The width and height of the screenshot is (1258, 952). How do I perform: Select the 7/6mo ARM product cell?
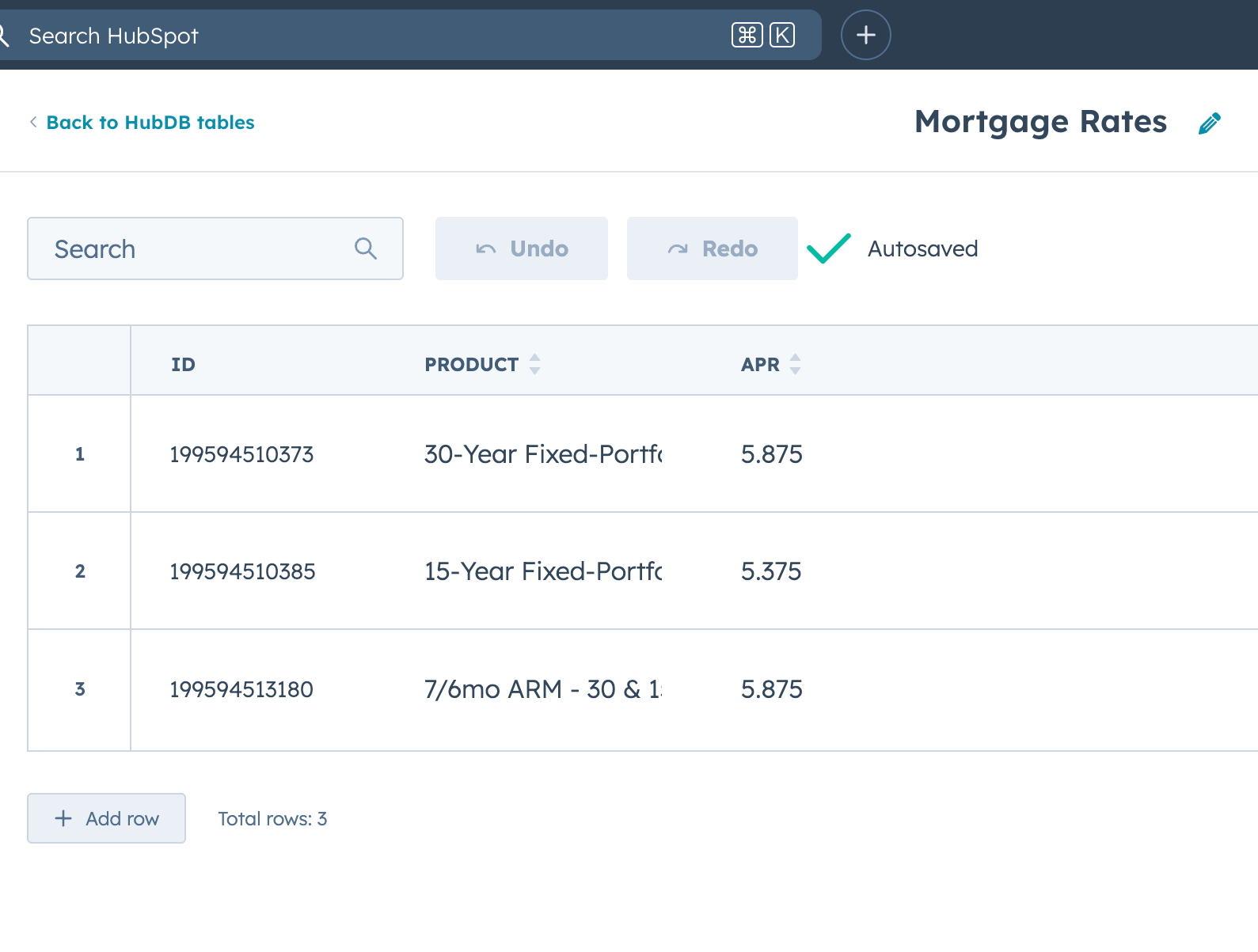543,689
